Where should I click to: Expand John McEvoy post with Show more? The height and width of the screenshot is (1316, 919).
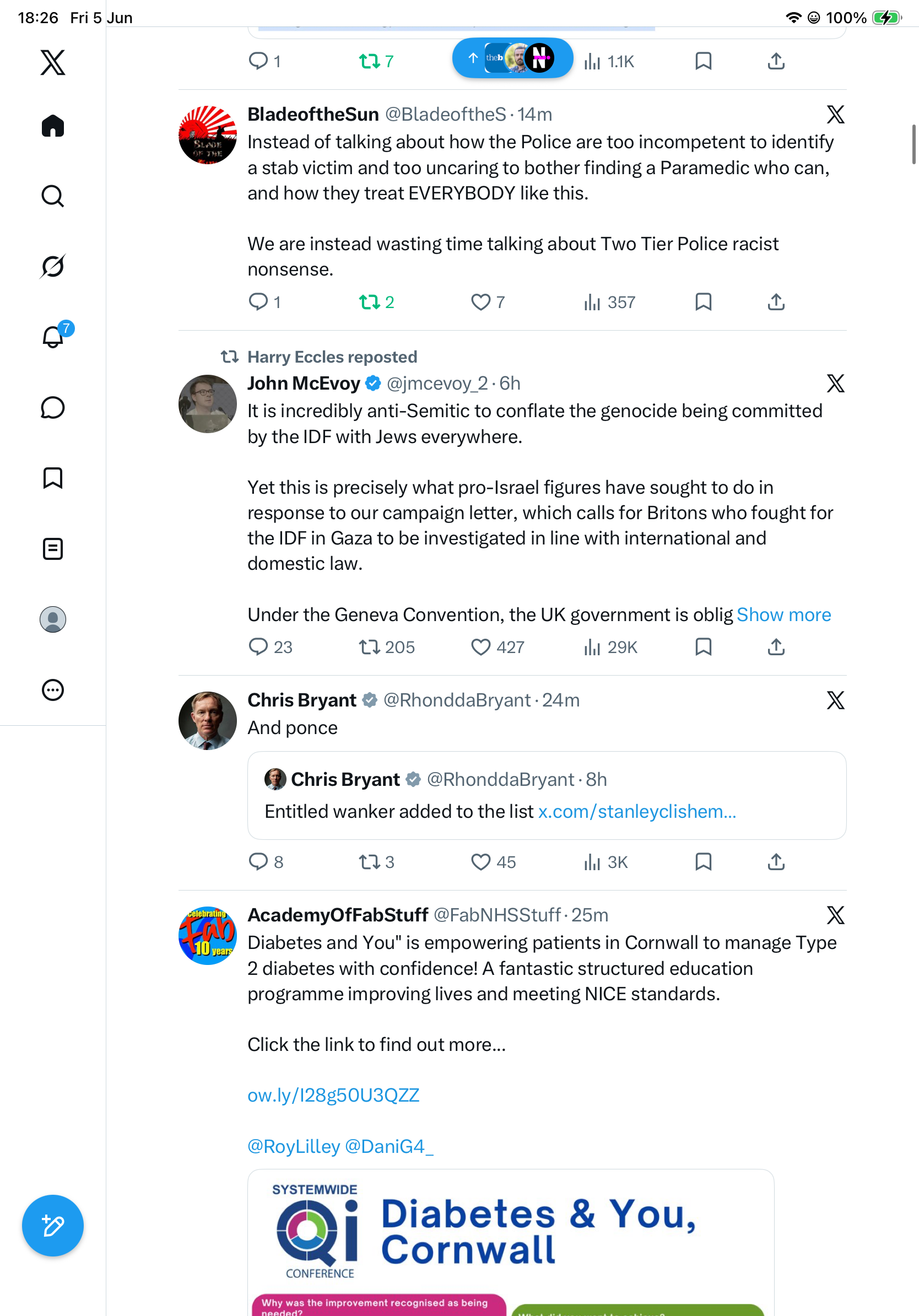783,614
